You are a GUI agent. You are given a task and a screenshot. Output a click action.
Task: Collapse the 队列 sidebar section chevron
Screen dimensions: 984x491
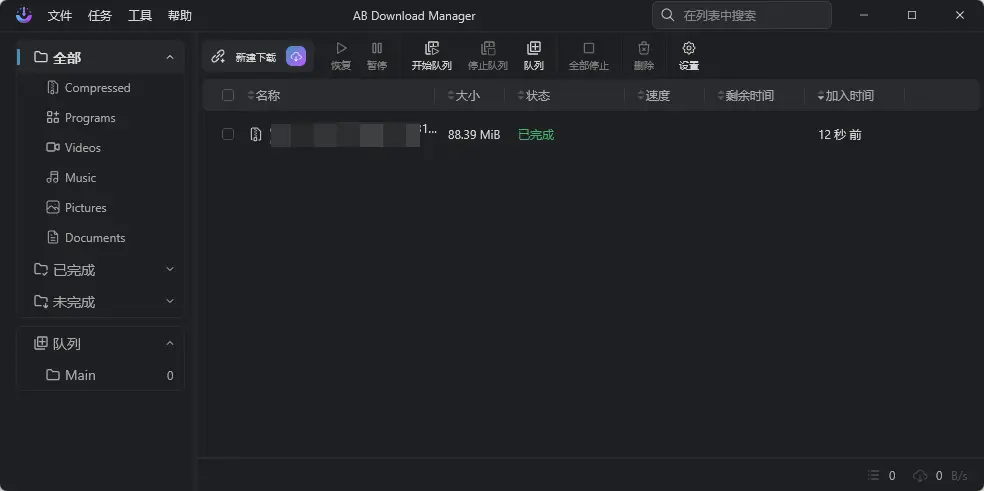click(x=169, y=343)
